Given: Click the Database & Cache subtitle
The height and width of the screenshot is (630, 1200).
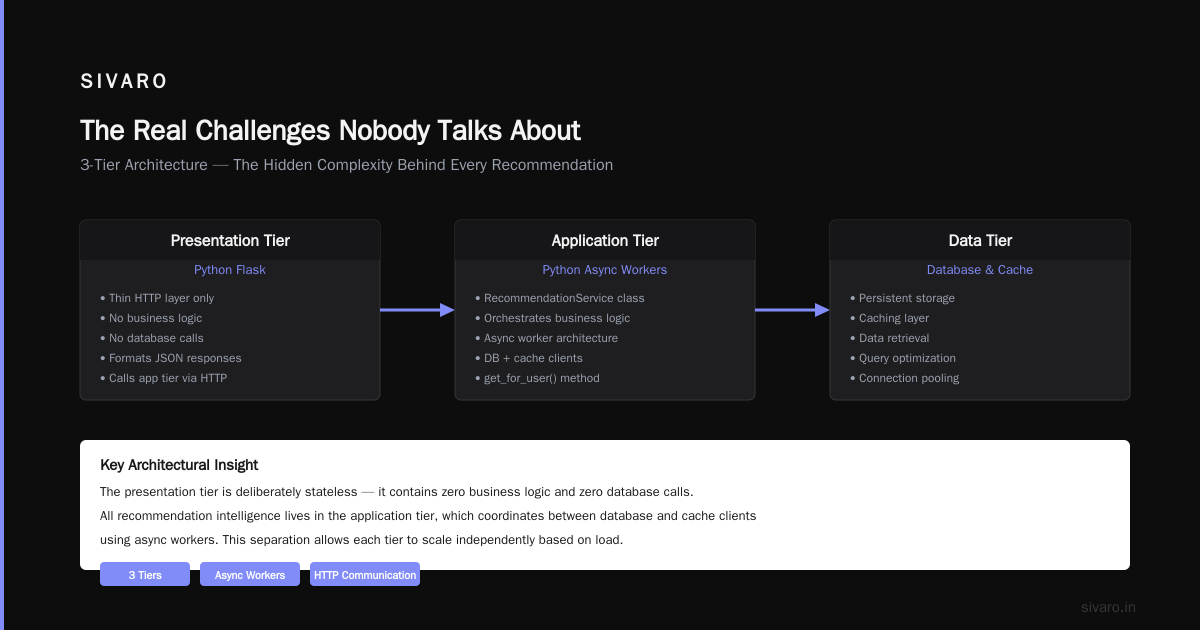Looking at the screenshot, I should click(x=980, y=270).
